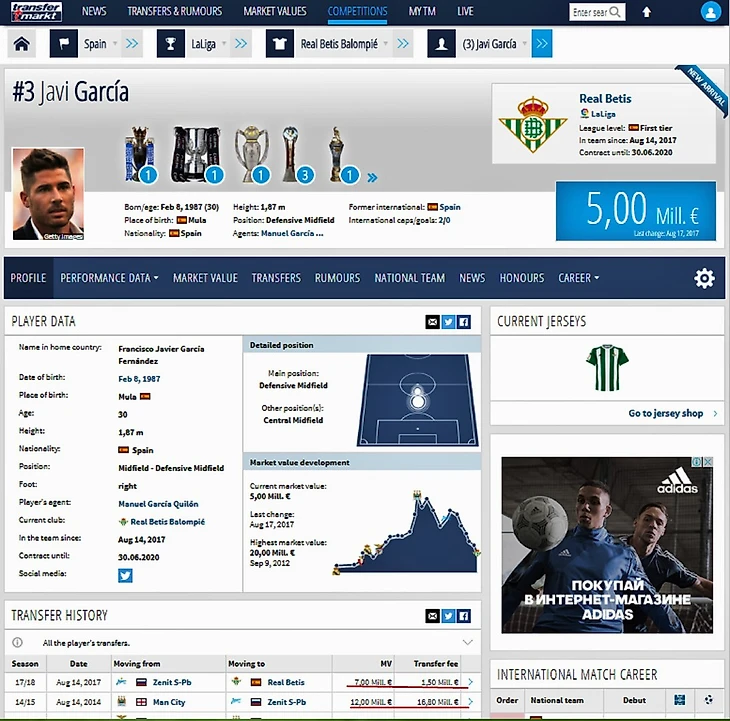Viewport: 730px width, 721px height.
Task: Click the trophy icon next to LaLiga
Action: (170, 44)
